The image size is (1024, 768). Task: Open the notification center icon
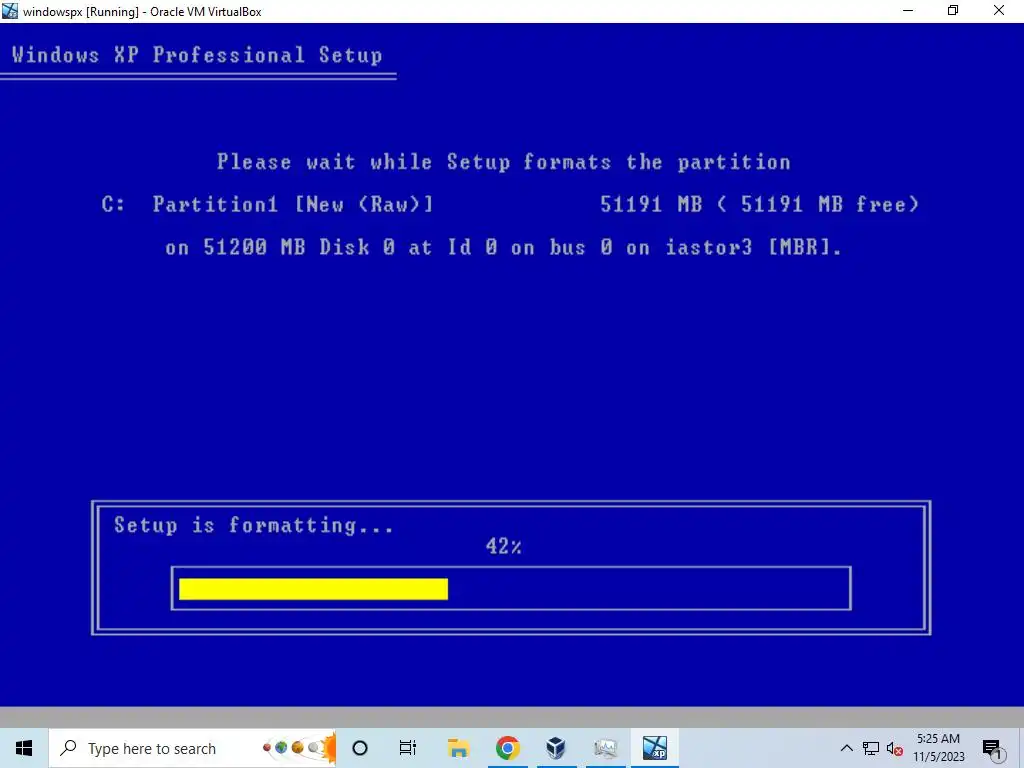[x=992, y=748]
